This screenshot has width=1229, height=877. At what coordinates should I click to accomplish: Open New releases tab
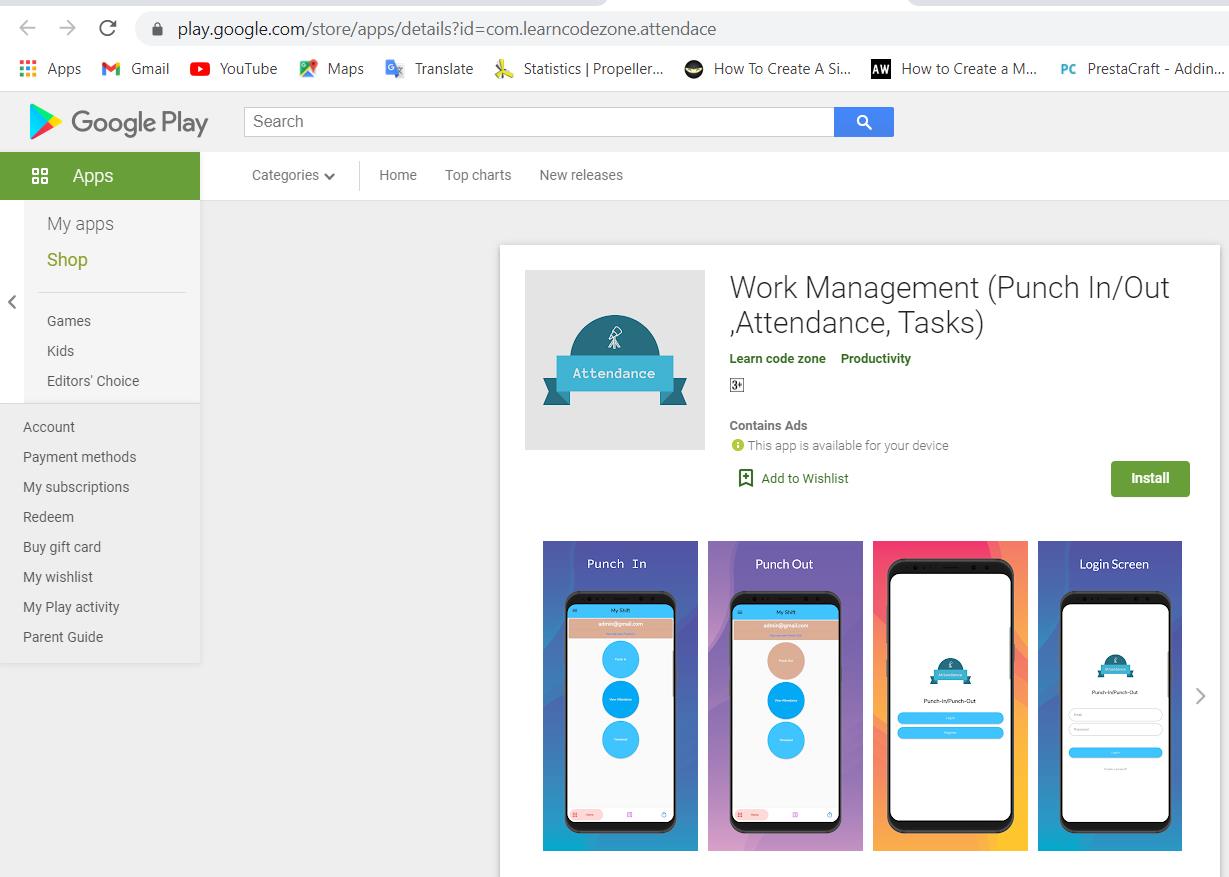[581, 175]
